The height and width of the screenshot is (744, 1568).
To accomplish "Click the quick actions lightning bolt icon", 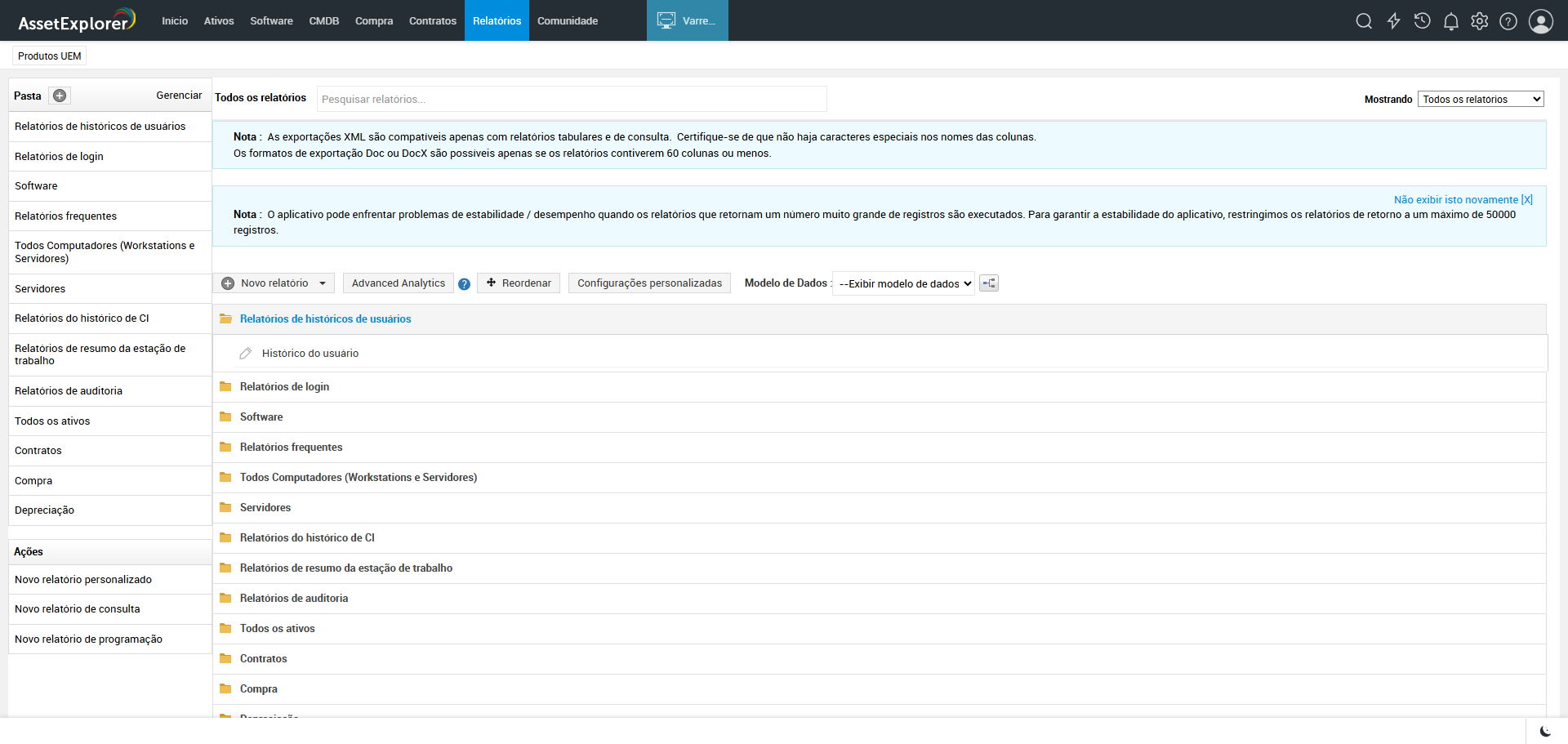I will (x=1393, y=21).
